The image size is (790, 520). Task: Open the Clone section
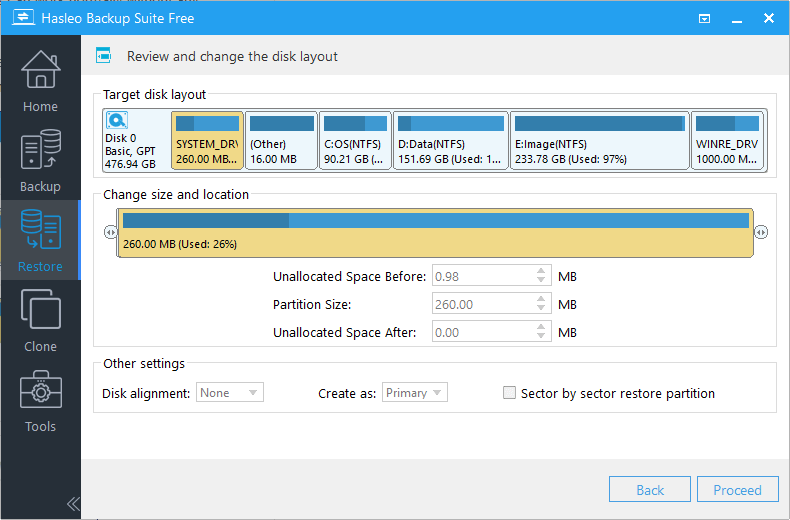coord(40,320)
